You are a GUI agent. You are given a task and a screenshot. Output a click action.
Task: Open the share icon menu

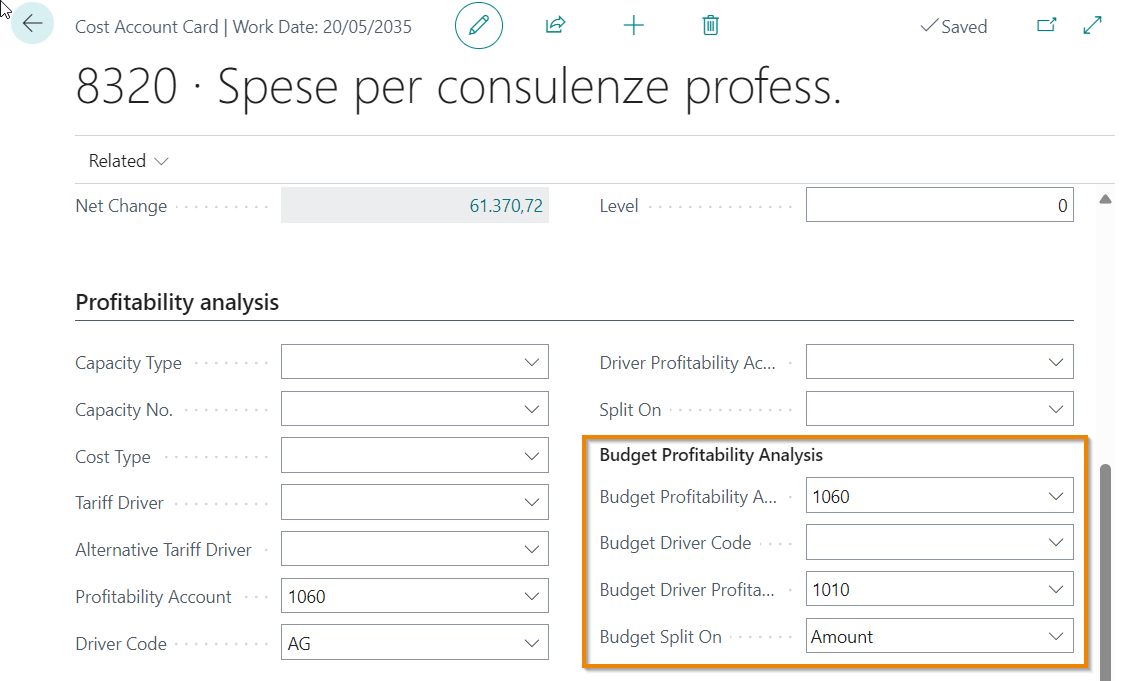click(x=555, y=26)
